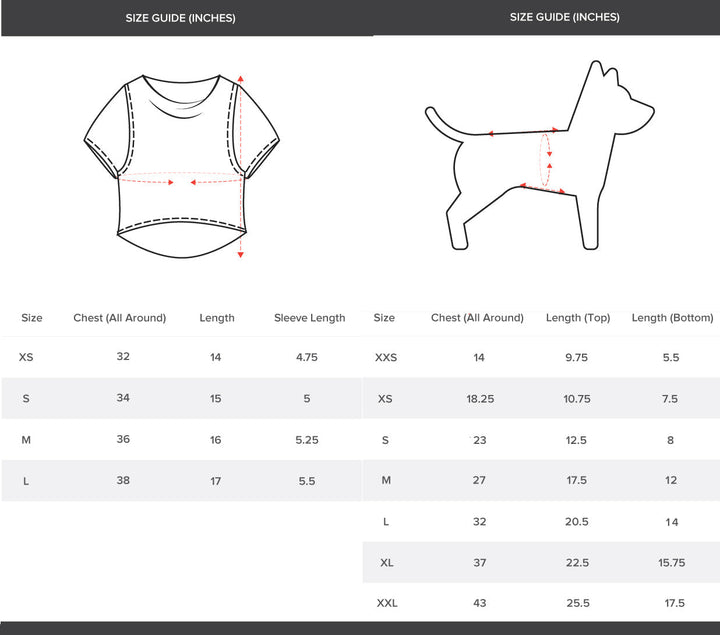The width and height of the screenshot is (720, 635).
Task: Click the 4.75 sleeve length value
Action: 307,357
